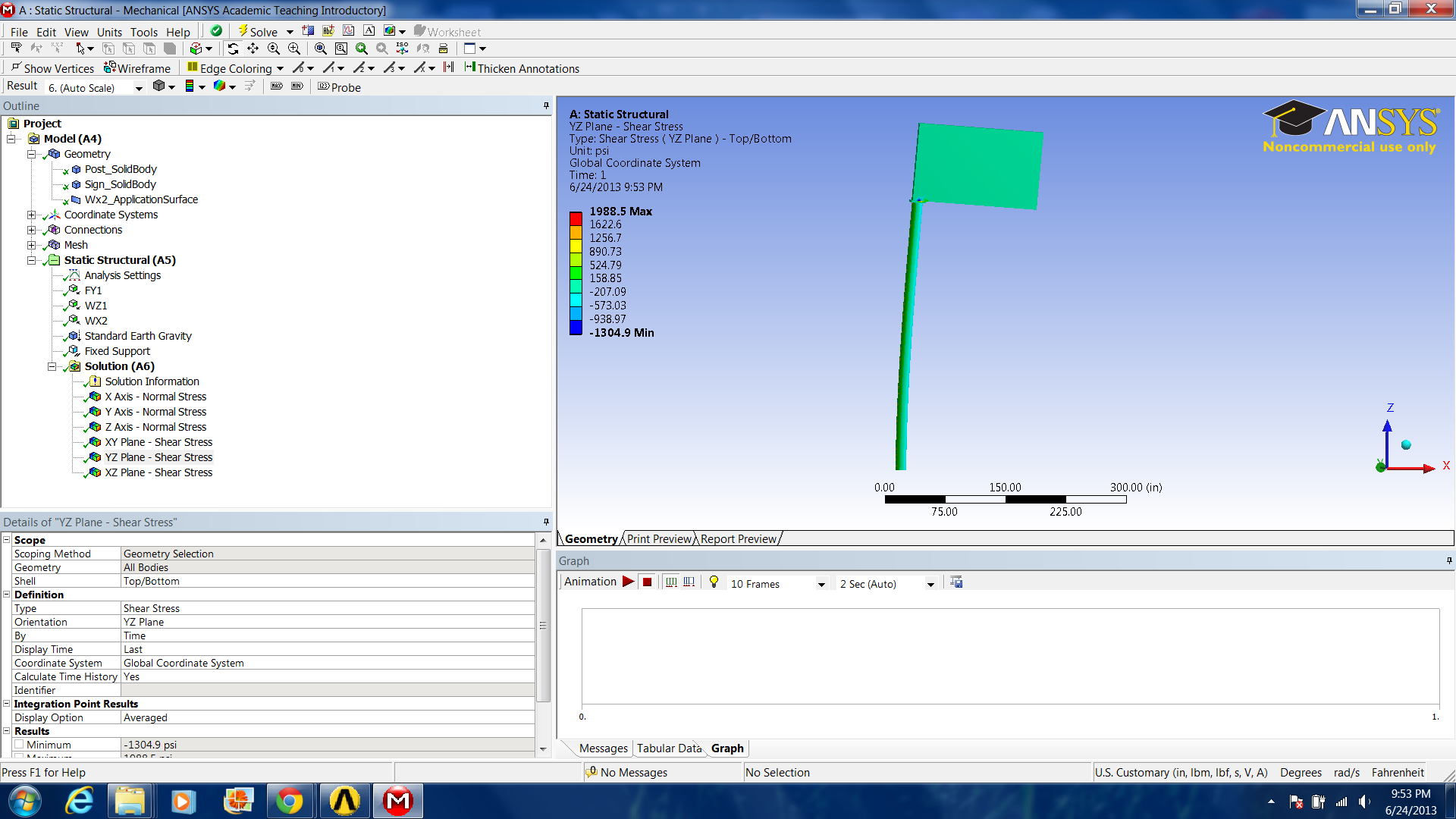Click the green checkmark icon beside Solve
The image size is (1456, 819).
[216, 31]
